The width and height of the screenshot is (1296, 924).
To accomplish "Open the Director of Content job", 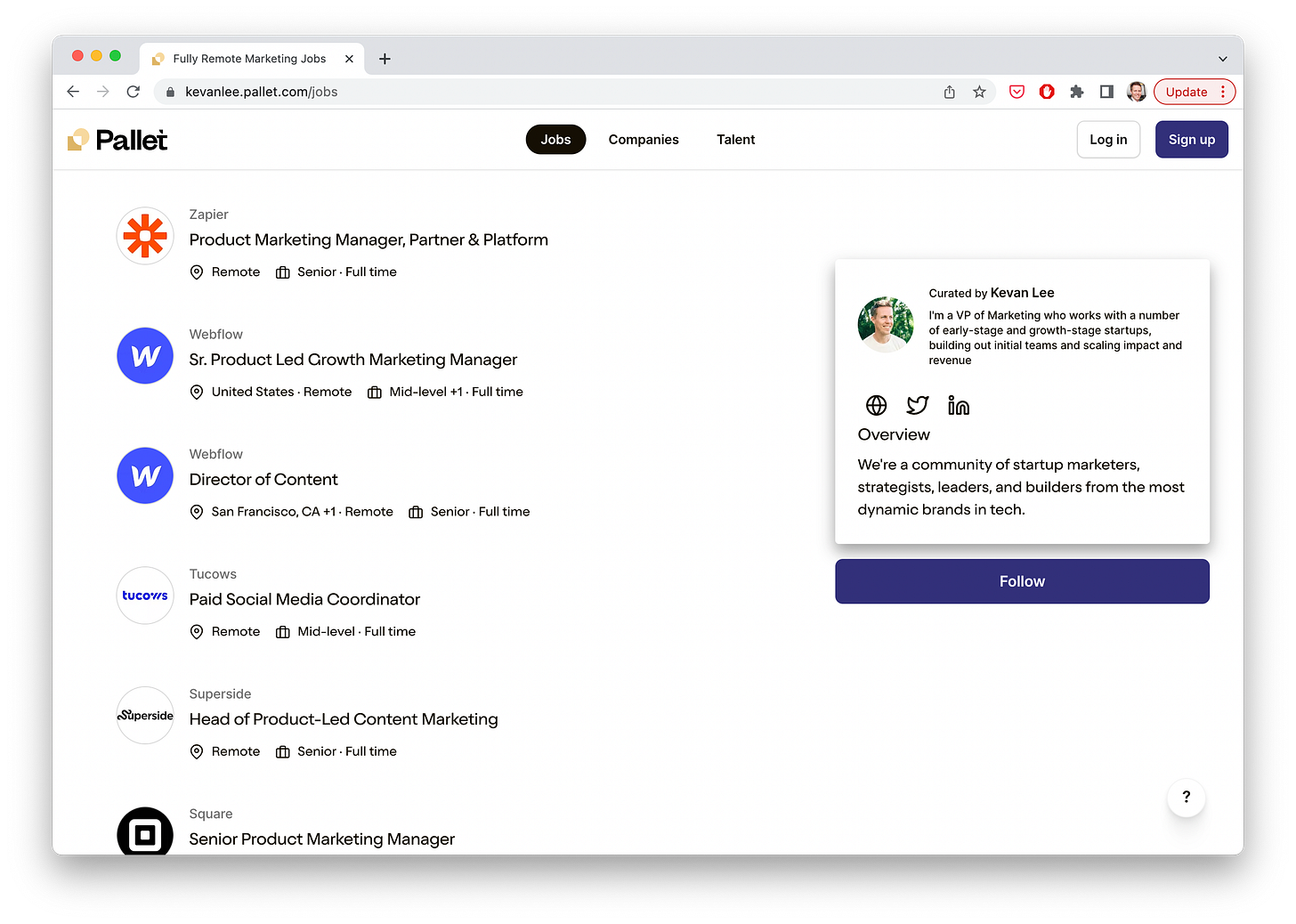I will [x=263, y=480].
